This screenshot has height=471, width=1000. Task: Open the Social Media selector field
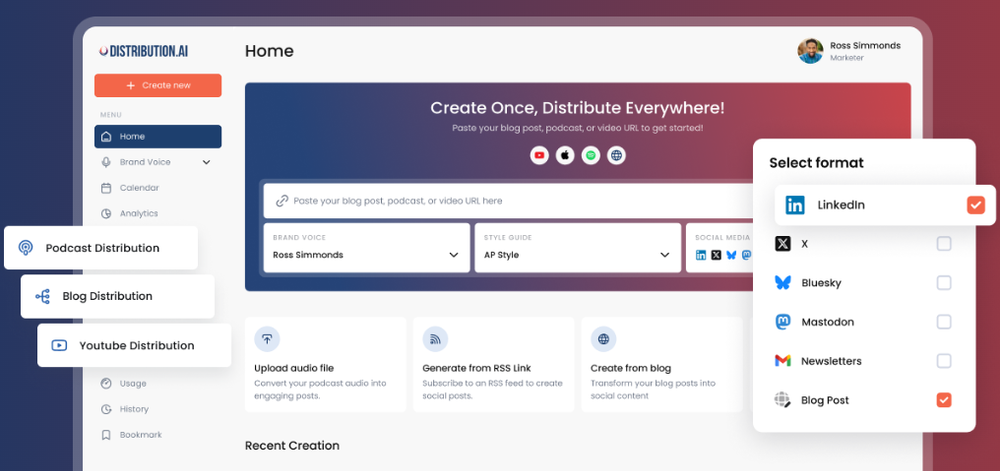(720, 248)
